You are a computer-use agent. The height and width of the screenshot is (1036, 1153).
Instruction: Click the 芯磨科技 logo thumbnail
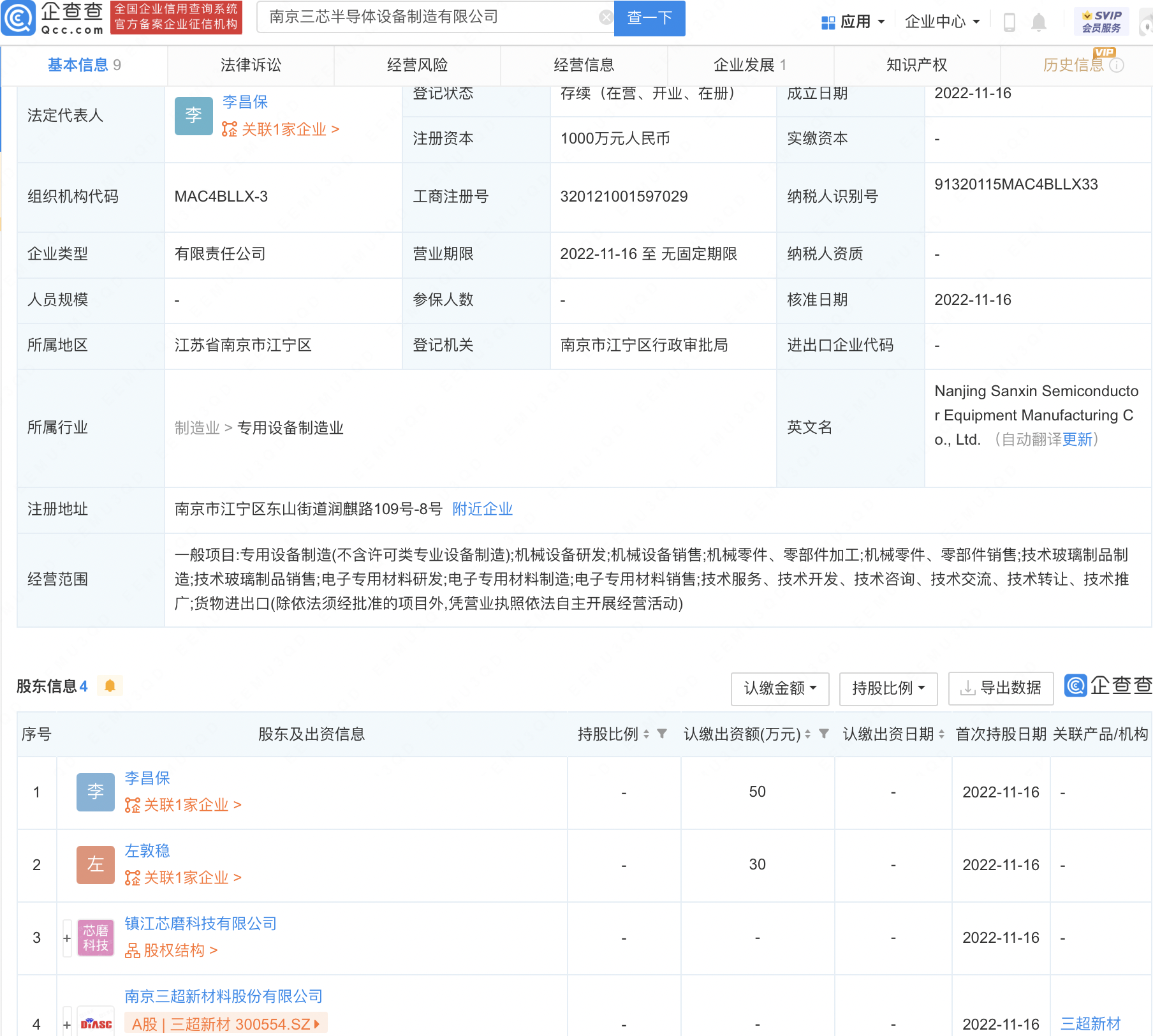pyautogui.click(x=96, y=938)
